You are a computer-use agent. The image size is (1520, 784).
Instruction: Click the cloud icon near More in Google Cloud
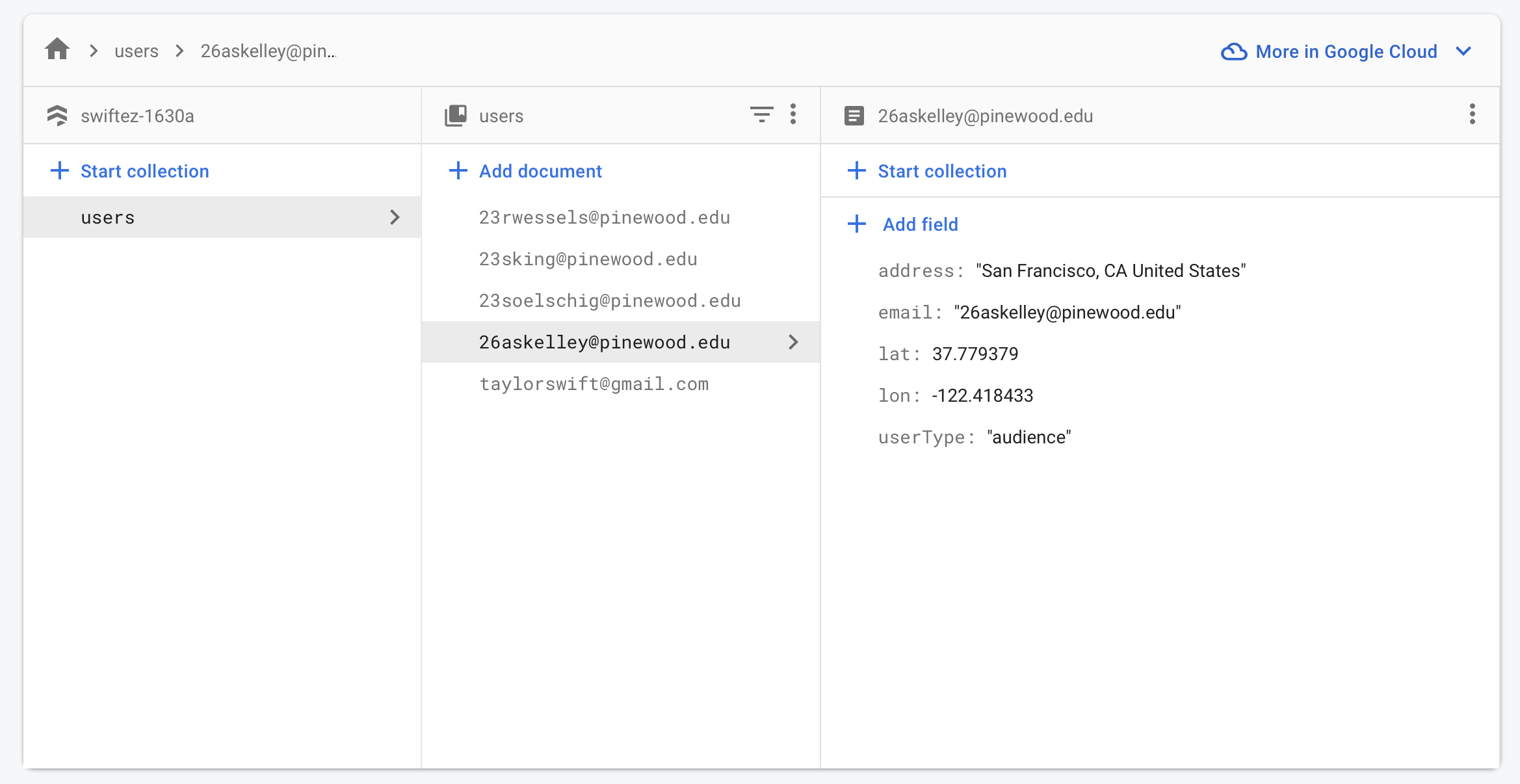1233,51
